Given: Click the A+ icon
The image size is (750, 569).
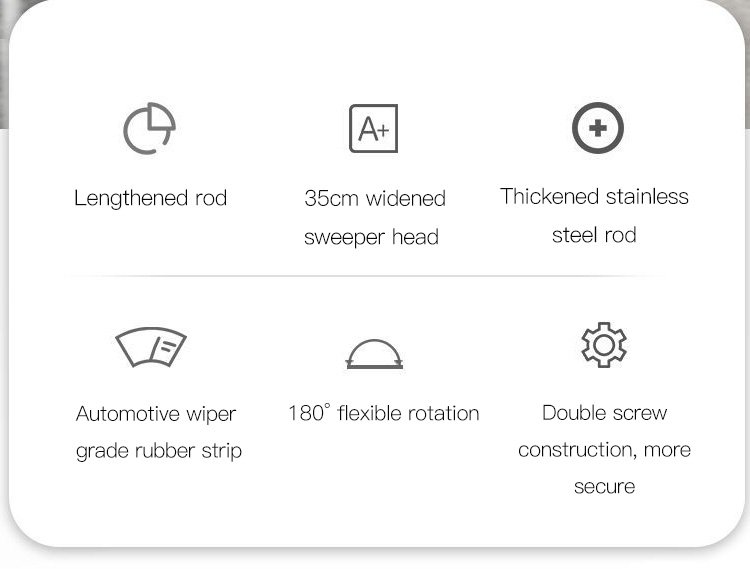Looking at the screenshot, I should 373,128.
